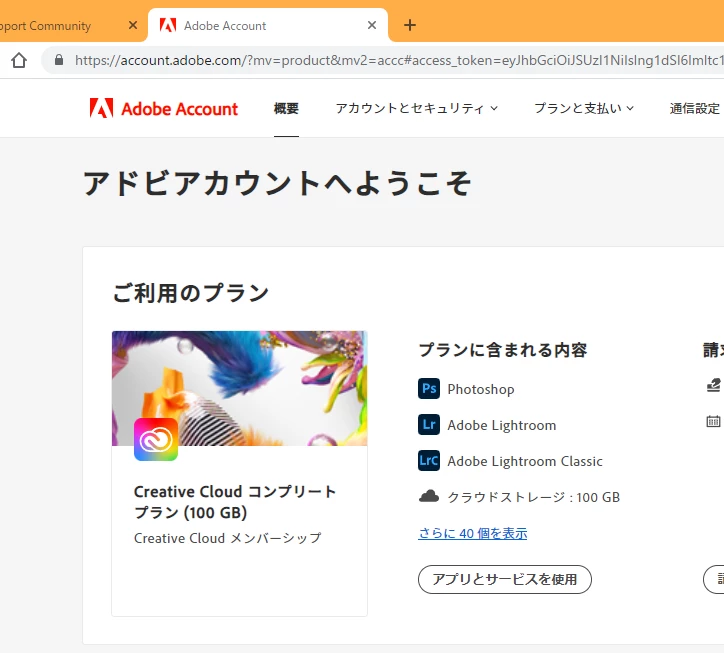Click the Lightroom Classic LrC icon
724x653 pixels.
429,460
